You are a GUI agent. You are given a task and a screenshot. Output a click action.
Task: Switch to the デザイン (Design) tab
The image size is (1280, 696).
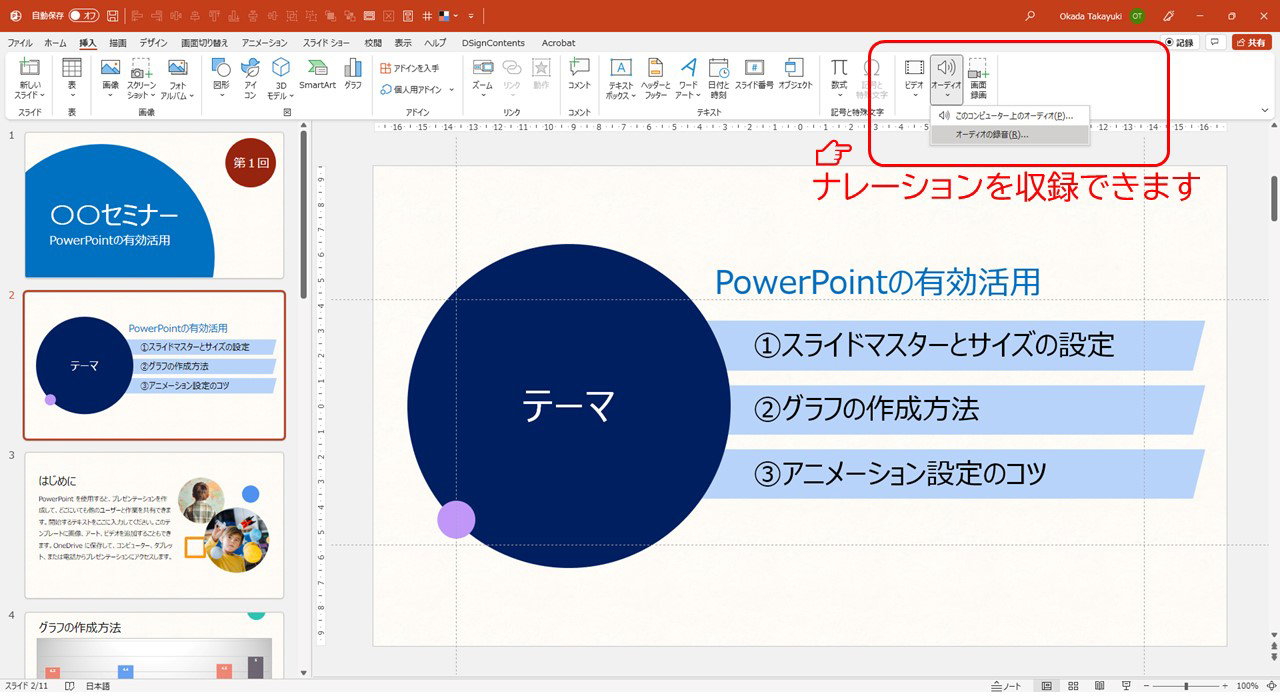point(154,43)
